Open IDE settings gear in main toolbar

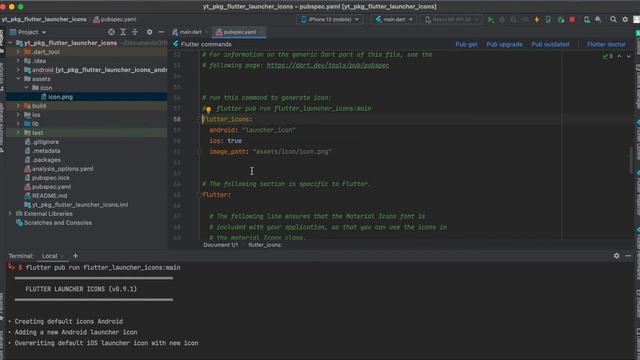coord(625,20)
